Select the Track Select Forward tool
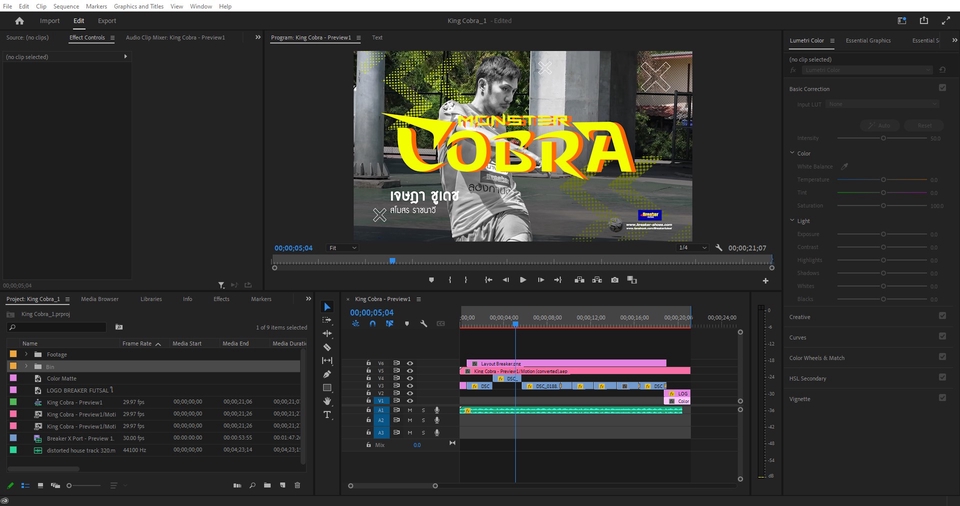Screen dimensions: 960x506 [328, 320]
